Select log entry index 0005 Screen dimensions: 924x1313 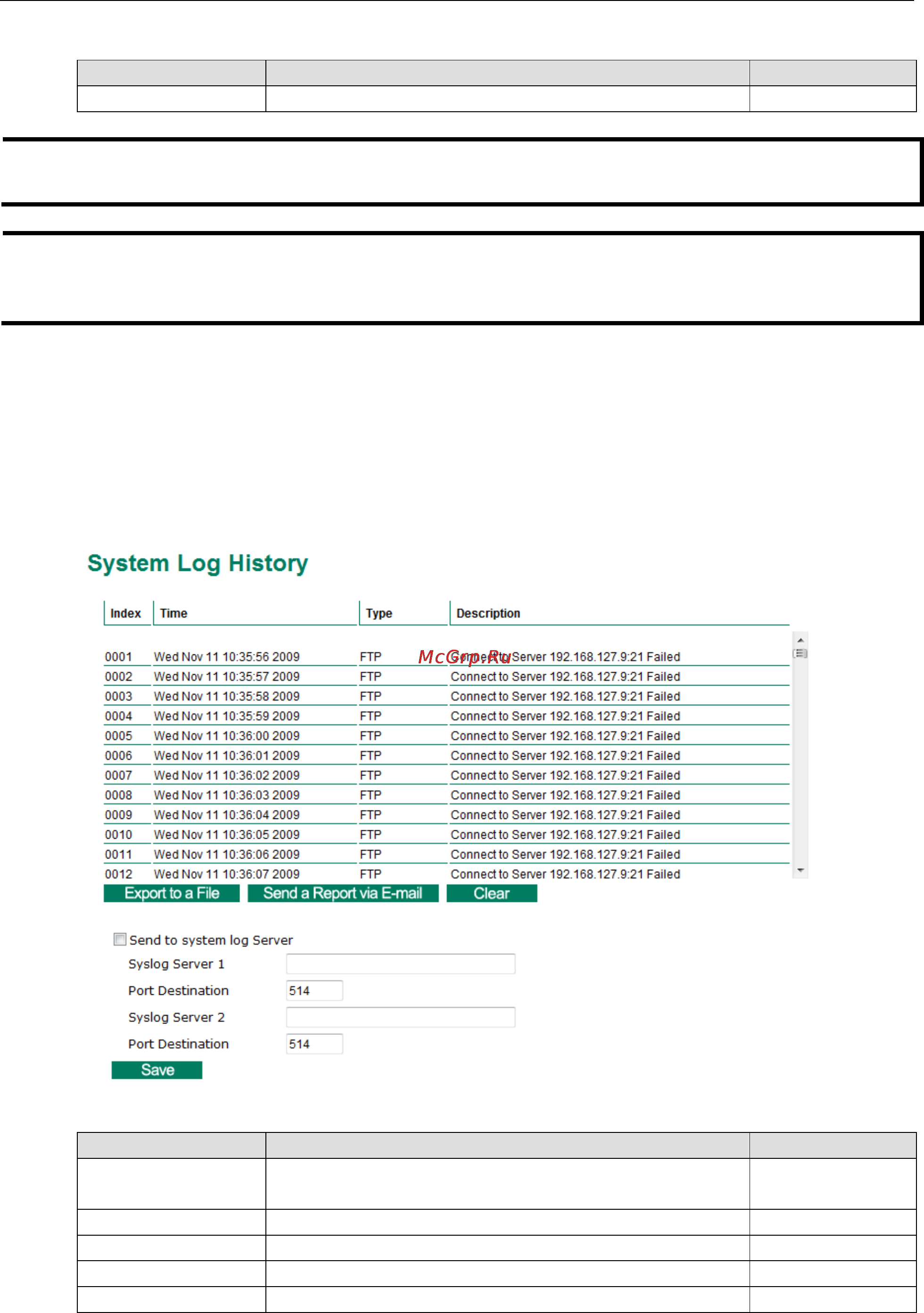pyautogui.click(x=118, y=735)
